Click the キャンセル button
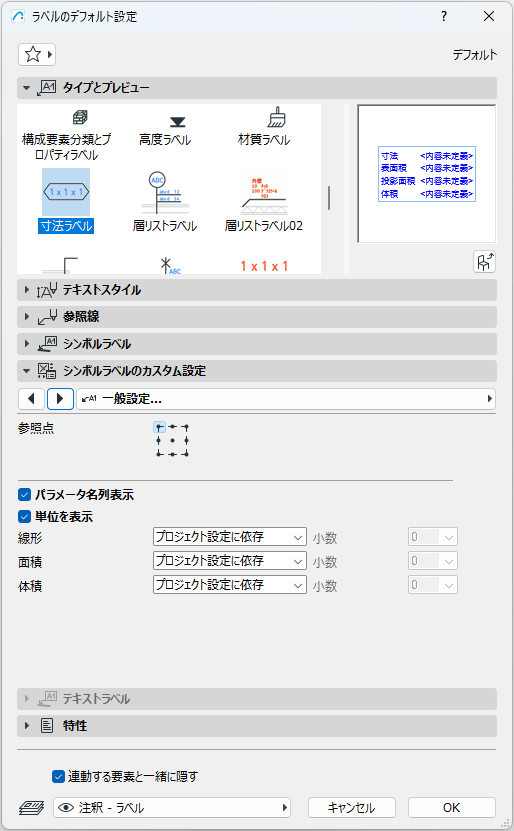Image resolution: width=514 pixels, height=831 pixels. (x=352, y=808)
